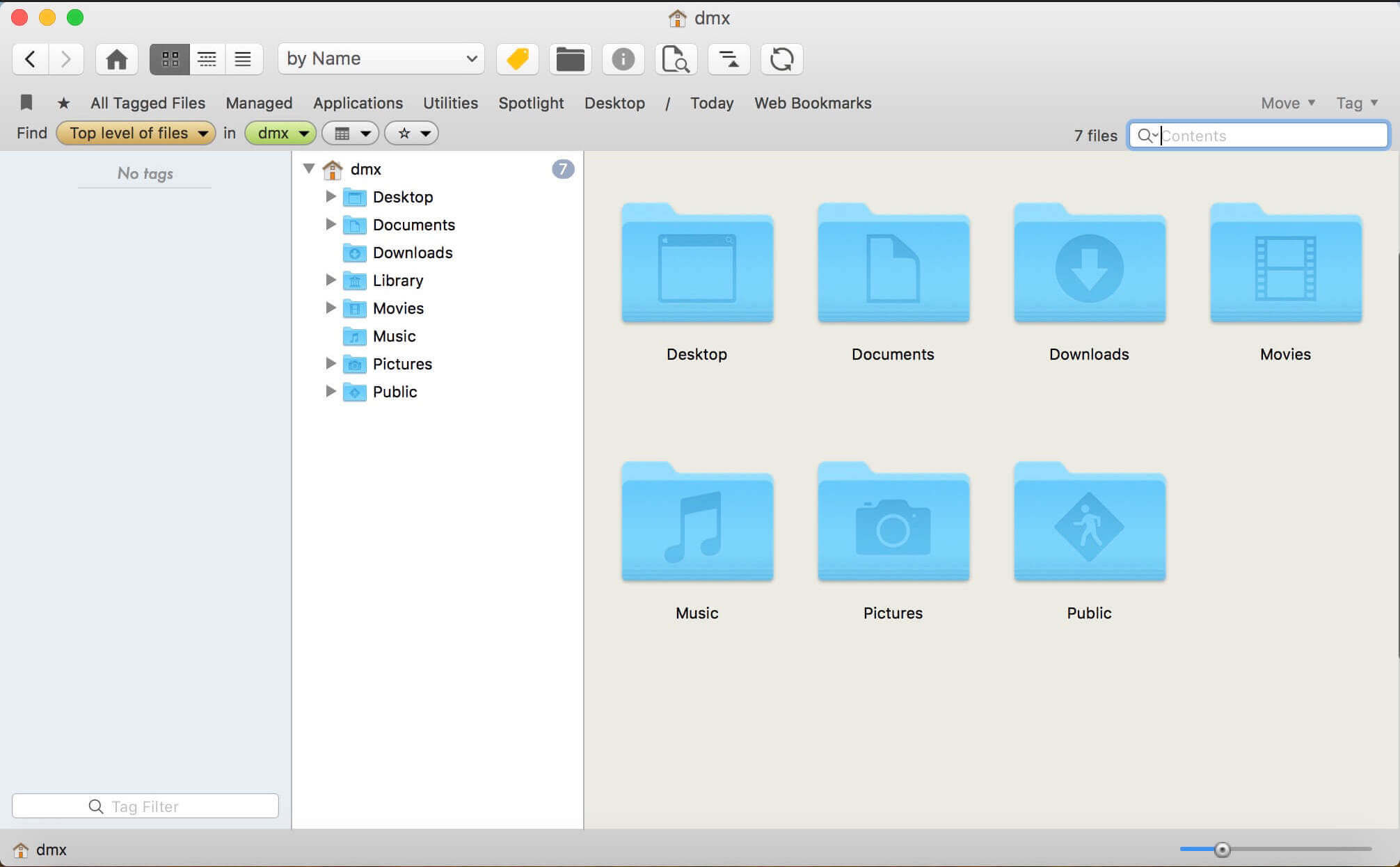Open search options magnifier in Contents field
The image size is (1400, 867).
1146,136
